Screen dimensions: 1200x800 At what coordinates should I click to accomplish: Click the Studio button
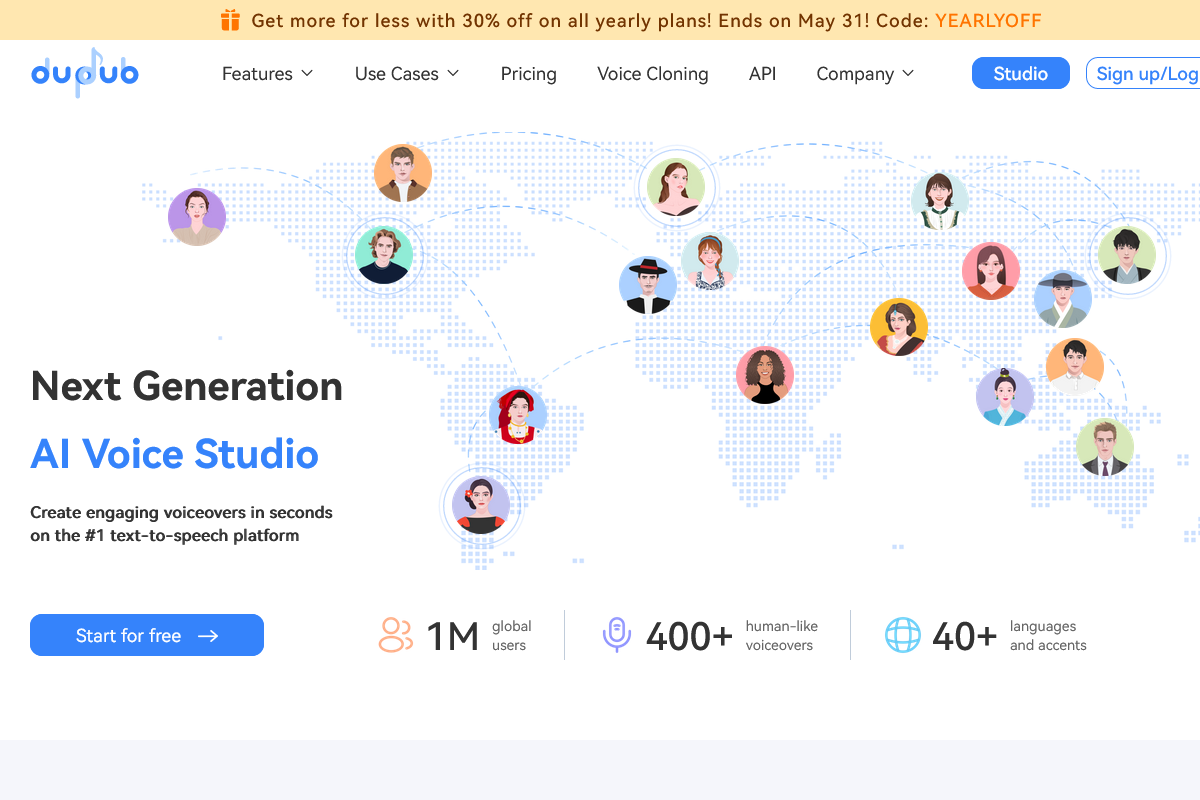coord(1020,73)
